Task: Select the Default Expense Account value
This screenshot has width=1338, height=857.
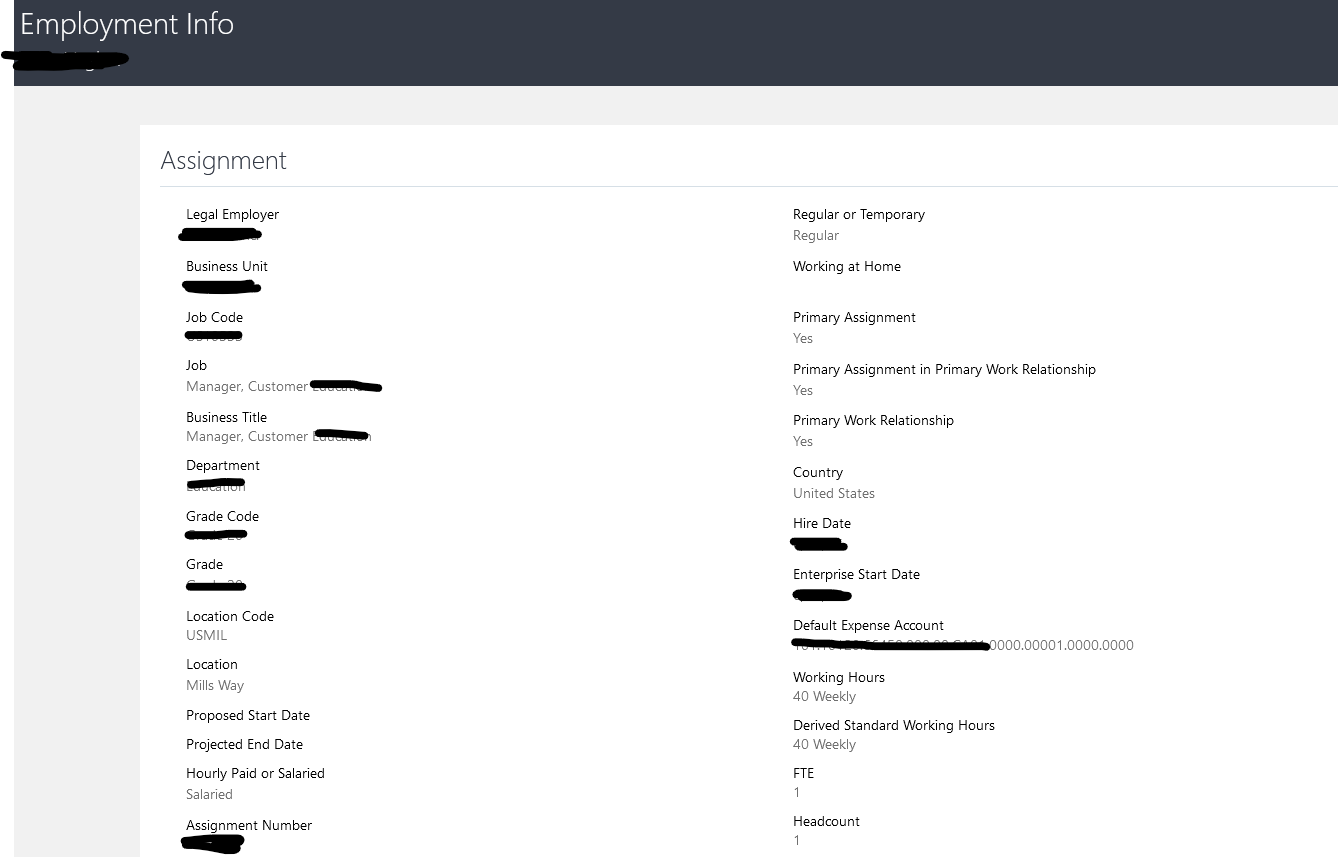Action: click(962, 645)
